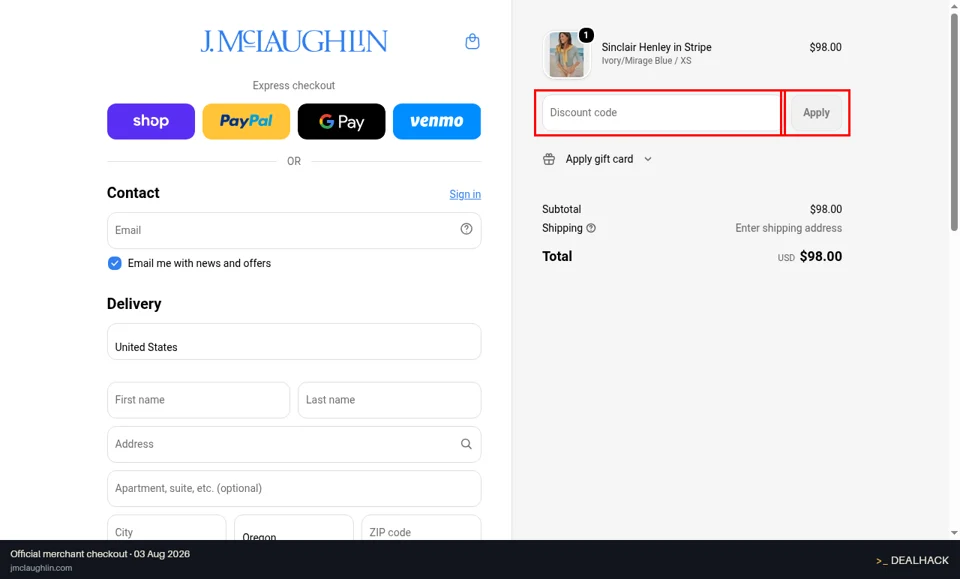Focus the Discount code field

(661, 113)
